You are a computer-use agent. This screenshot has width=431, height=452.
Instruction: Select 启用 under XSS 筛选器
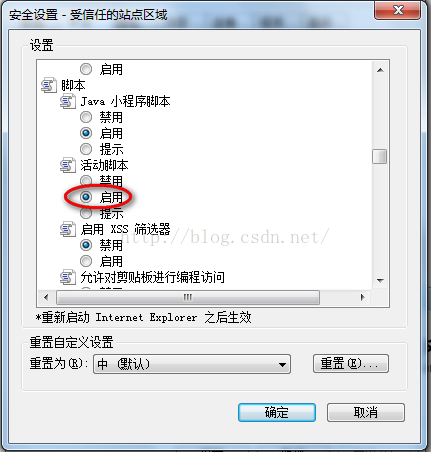coord(86,261)
